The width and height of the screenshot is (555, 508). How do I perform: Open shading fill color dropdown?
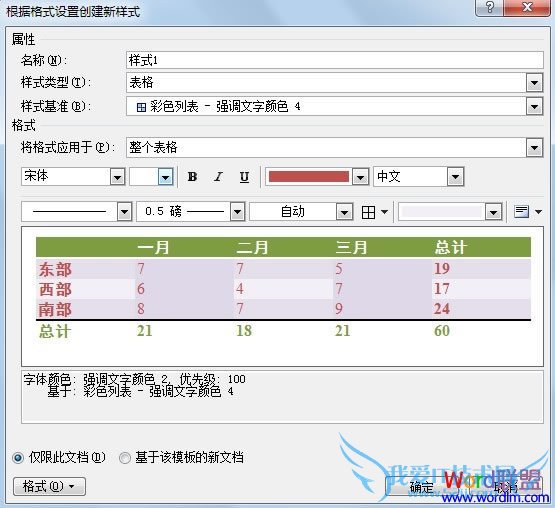(x=493, y=212)
